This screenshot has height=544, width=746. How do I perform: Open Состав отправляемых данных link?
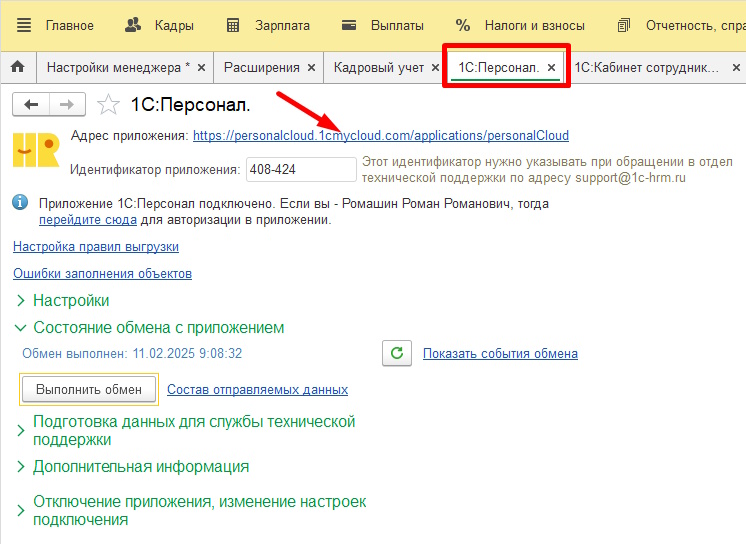(x=257, y=389)
